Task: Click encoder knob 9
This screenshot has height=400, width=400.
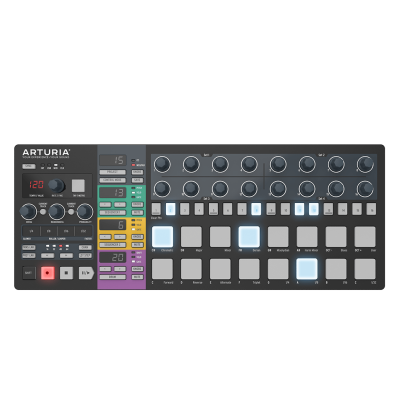Action: [162, 188]
